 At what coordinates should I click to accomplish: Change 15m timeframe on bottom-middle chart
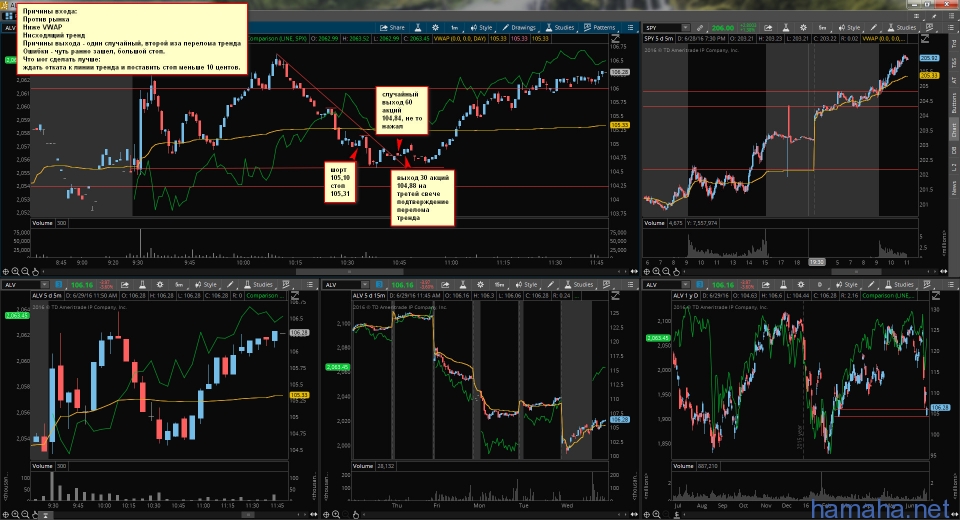coord(499,285)
